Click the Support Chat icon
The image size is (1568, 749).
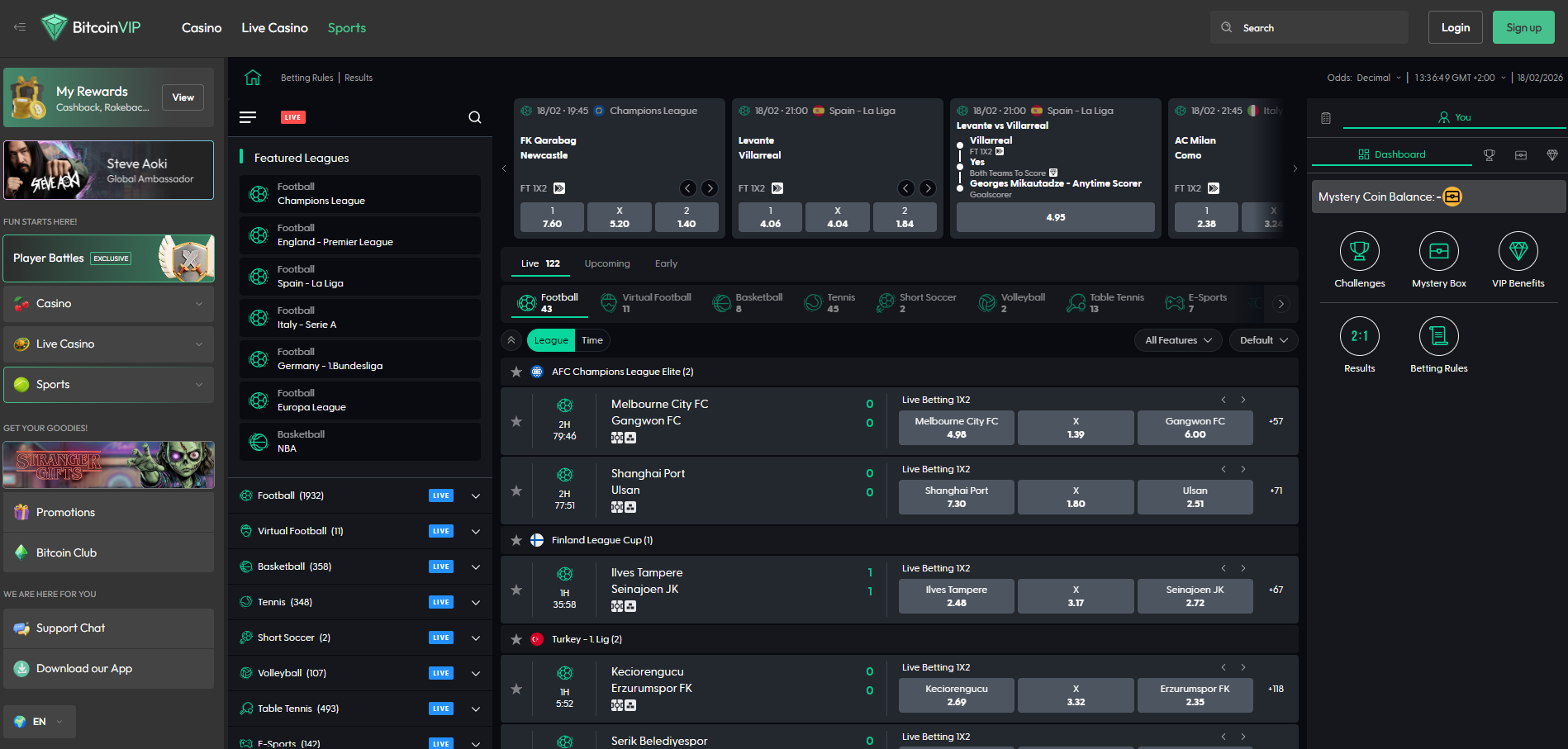click(x=20, y=628)
